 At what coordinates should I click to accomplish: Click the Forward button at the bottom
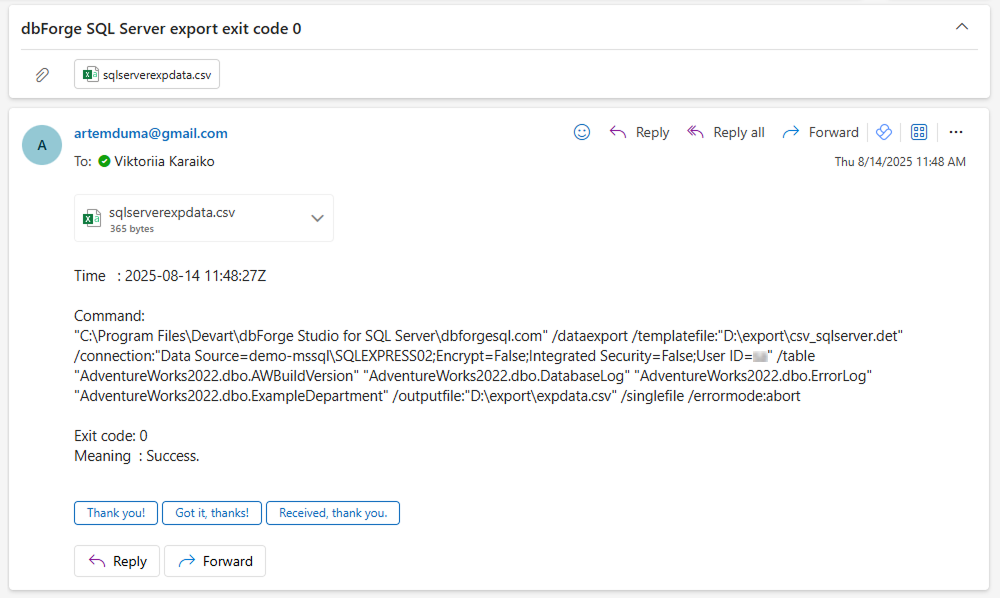point(214,561)
